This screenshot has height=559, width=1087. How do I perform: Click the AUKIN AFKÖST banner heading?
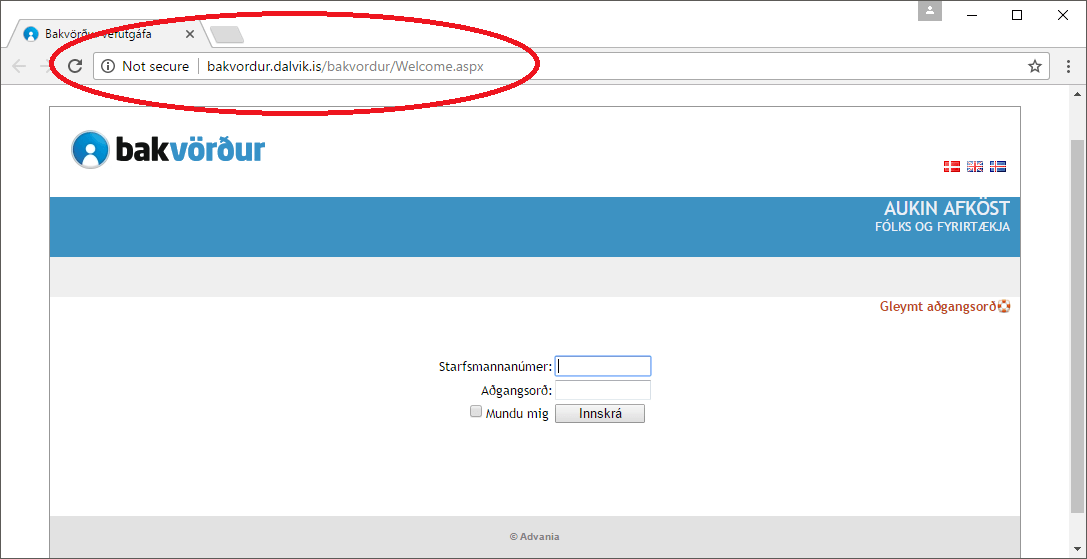click(x=947, y=208)
